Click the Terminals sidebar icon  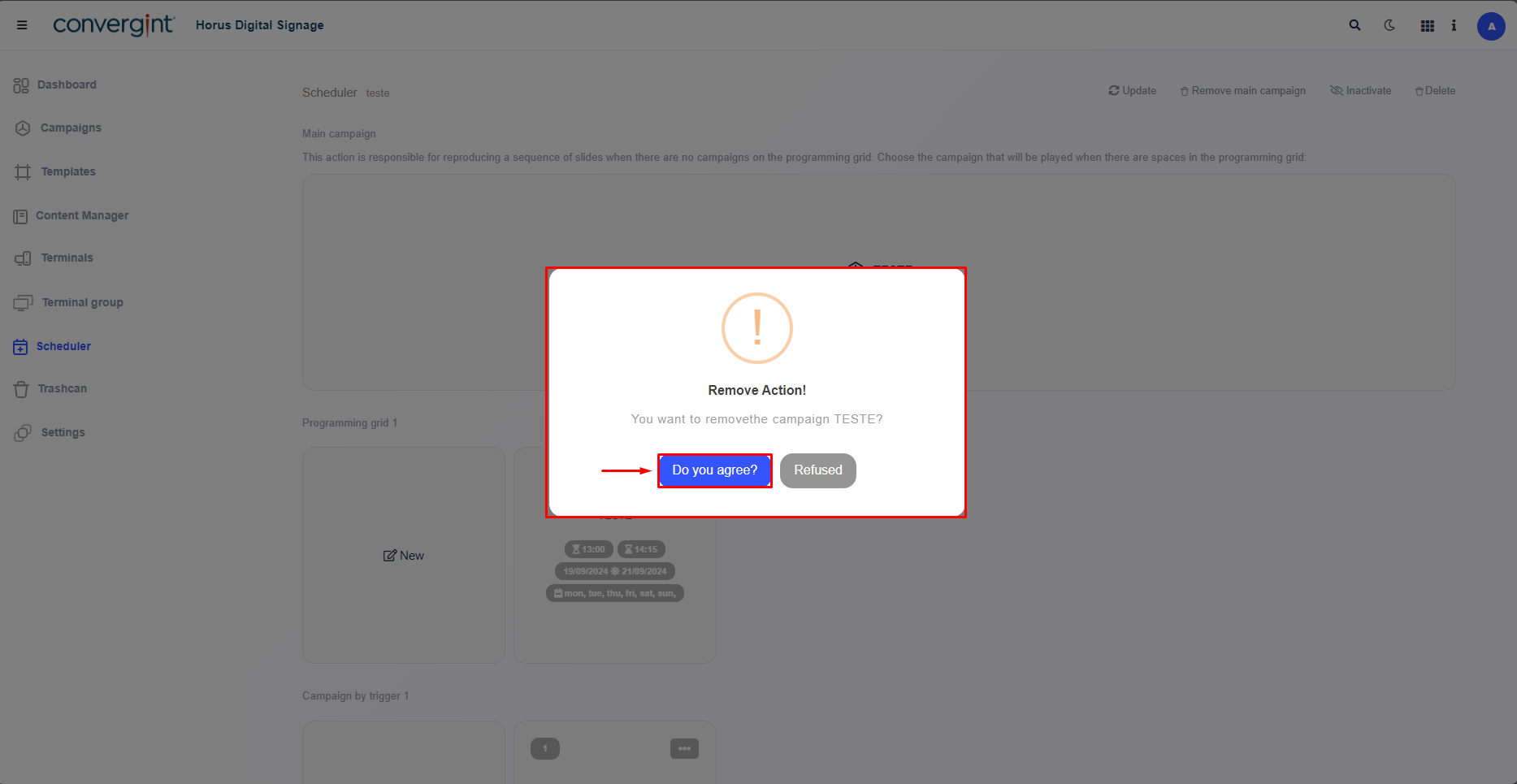click(x=23, y=258)
